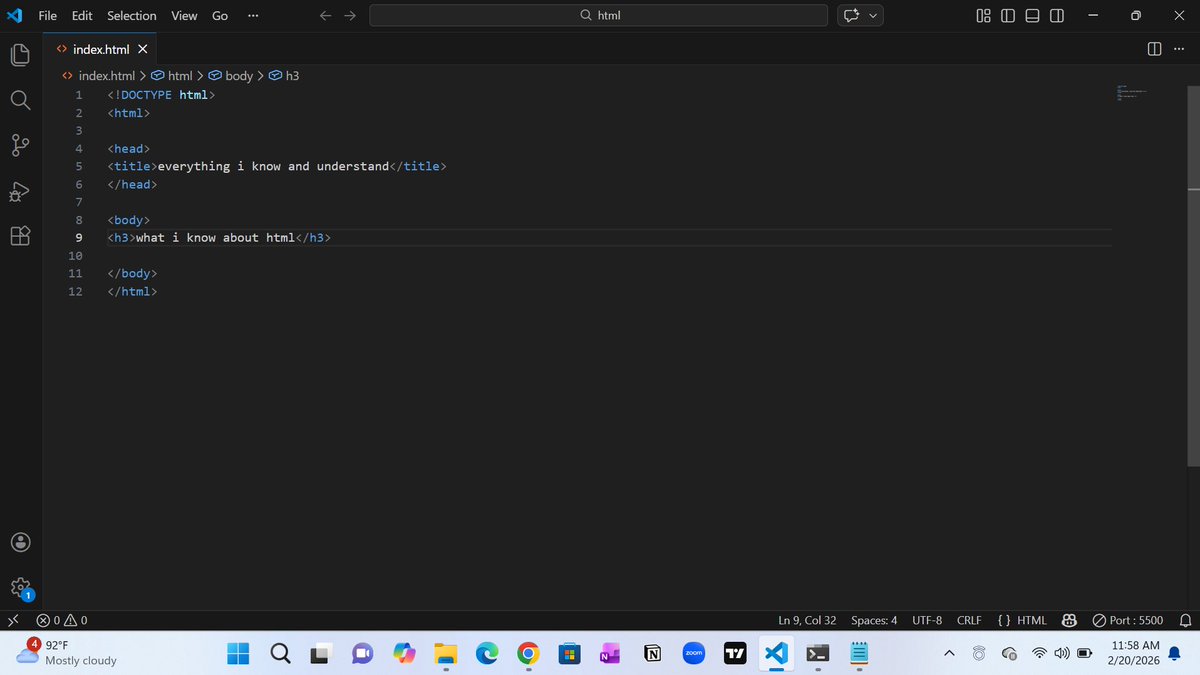Click the text 'everything i know and understand'

273,166
